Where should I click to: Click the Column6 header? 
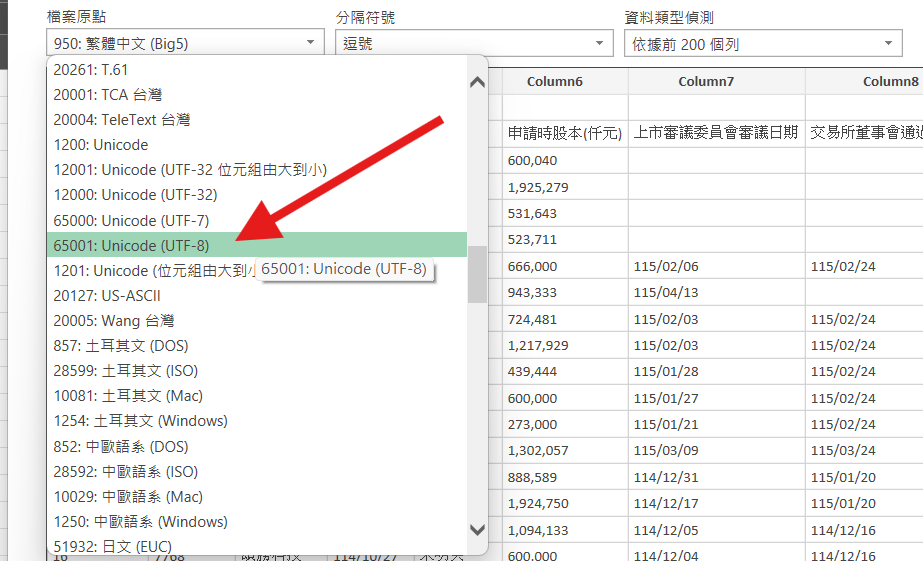coord(555,82)
